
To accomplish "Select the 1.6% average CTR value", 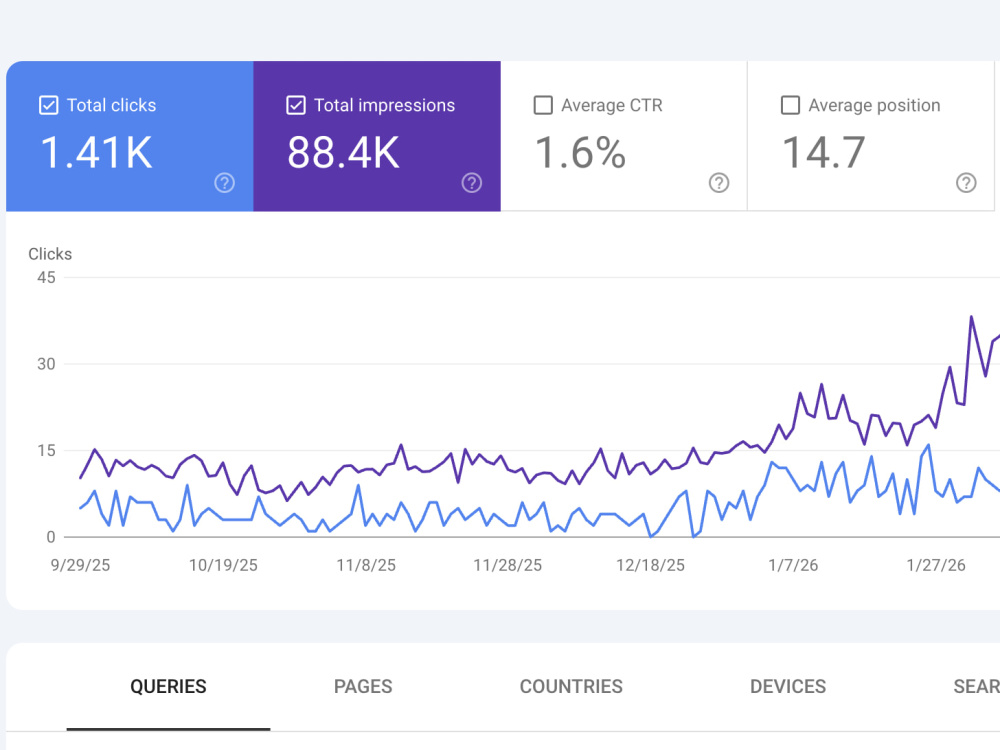I will click(580, 153).
